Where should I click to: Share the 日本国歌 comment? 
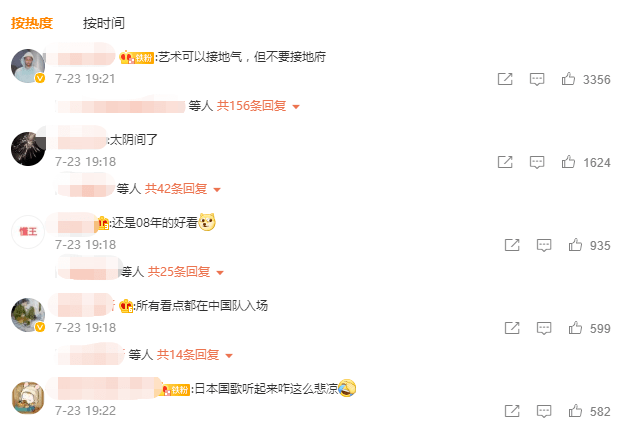[512, 411]
